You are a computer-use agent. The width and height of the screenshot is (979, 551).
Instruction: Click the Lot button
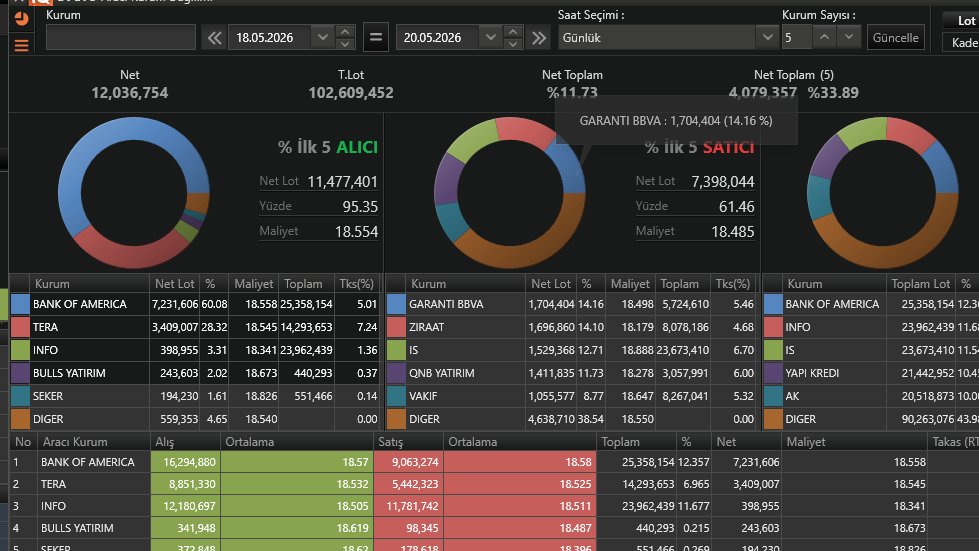pyautogui.click(x=962, y=21)
